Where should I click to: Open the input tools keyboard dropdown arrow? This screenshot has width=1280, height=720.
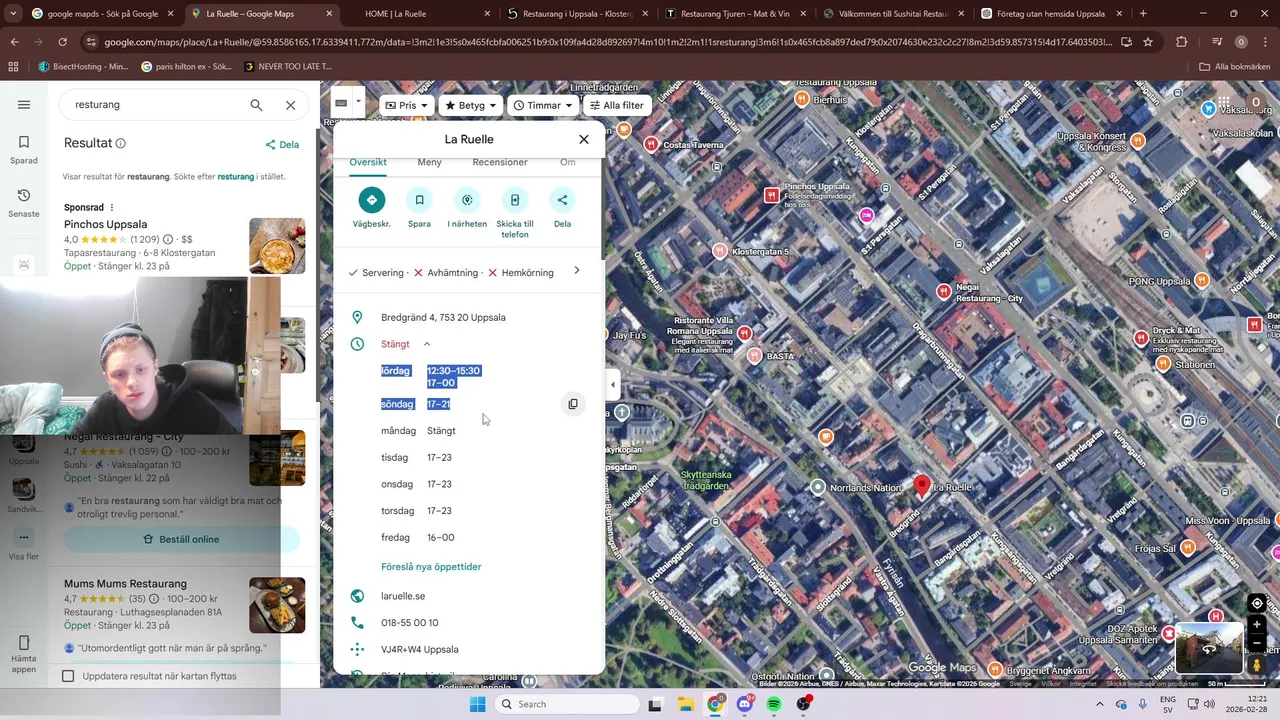[x=358, y=101]
